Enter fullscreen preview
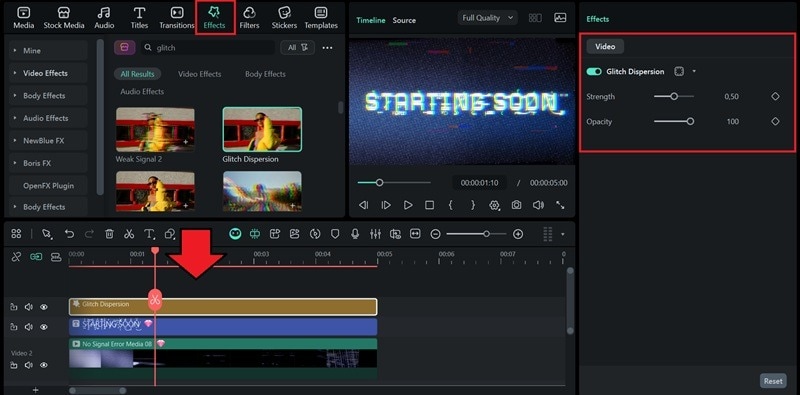Image resolution: width=800 pixels, height=395 pixels. (560, 205)
